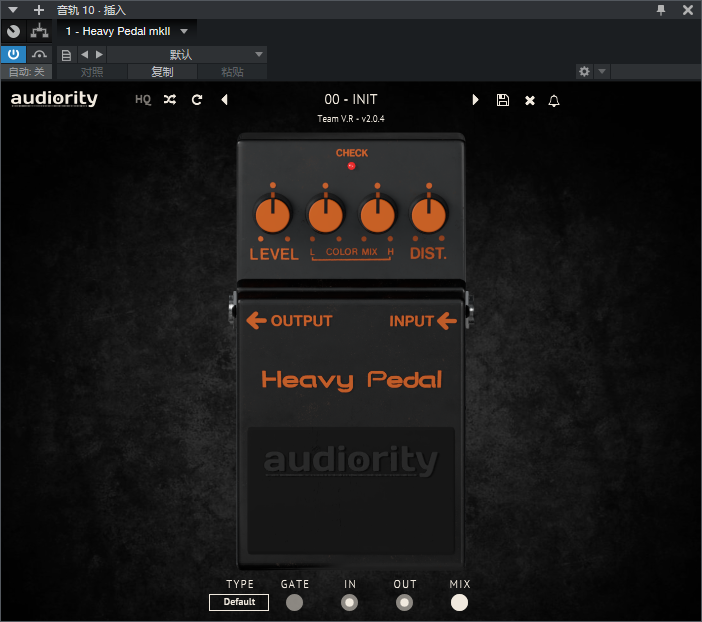Click the DIST. knob

[429, 215]
